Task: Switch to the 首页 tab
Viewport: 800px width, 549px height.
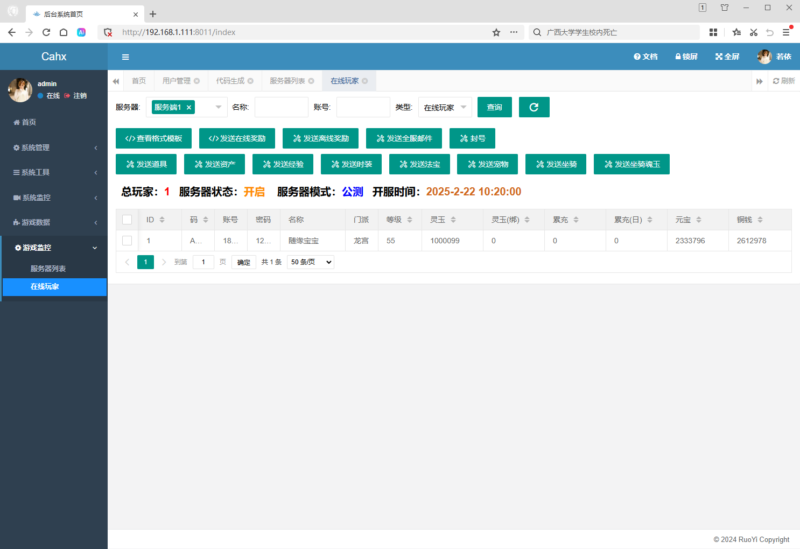Action: coord(138,81)
